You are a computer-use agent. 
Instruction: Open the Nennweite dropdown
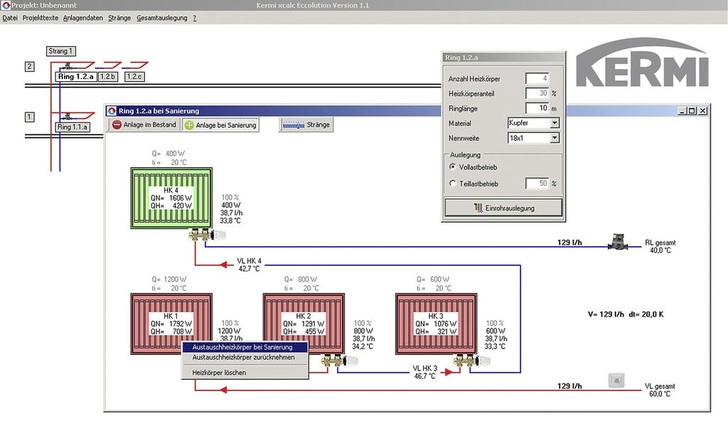coord(555,136)
